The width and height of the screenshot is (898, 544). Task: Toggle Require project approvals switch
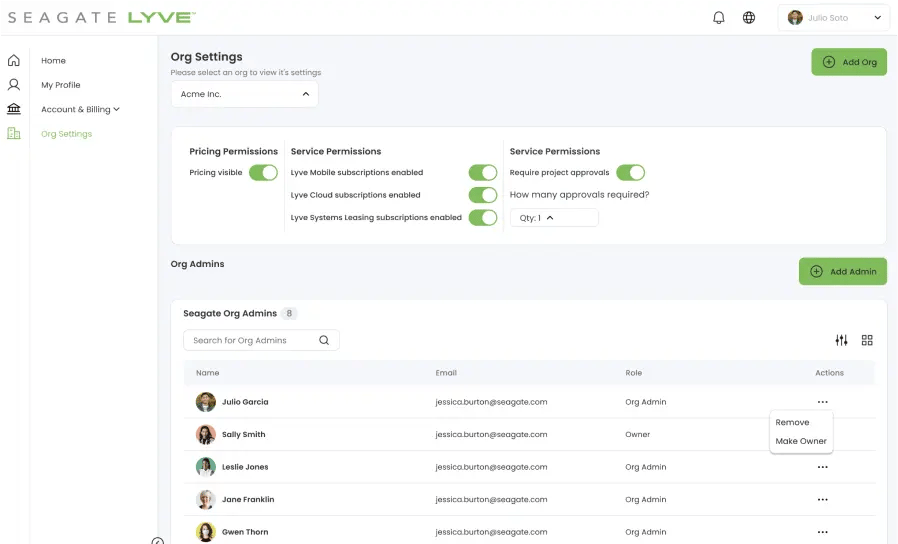[x=631, y=173]
